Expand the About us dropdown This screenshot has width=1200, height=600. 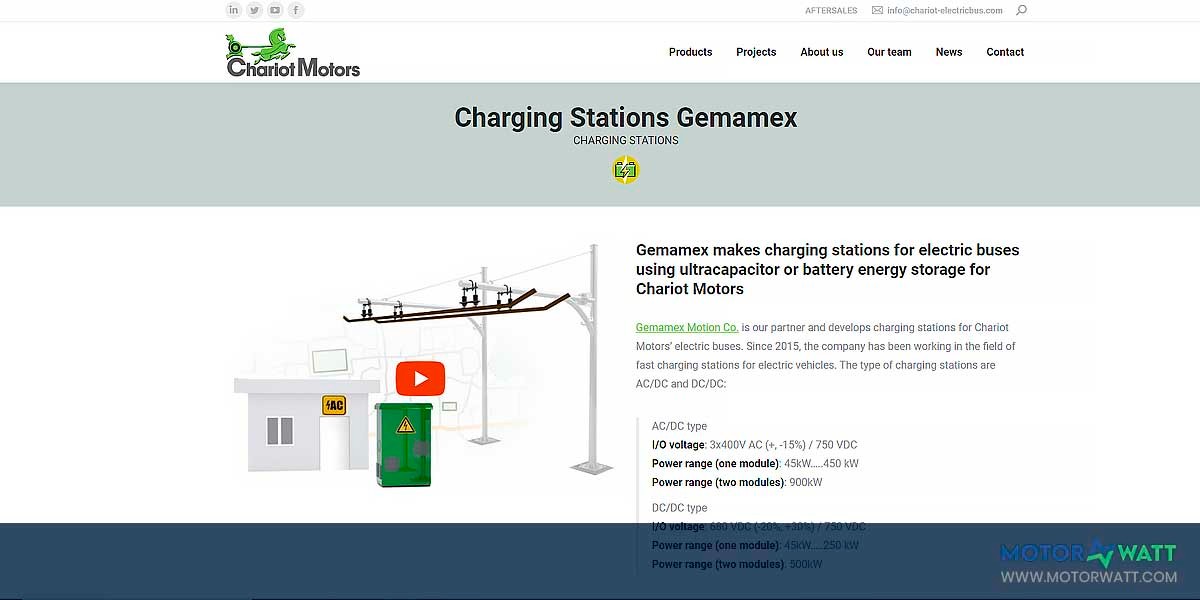click(821, 52)
